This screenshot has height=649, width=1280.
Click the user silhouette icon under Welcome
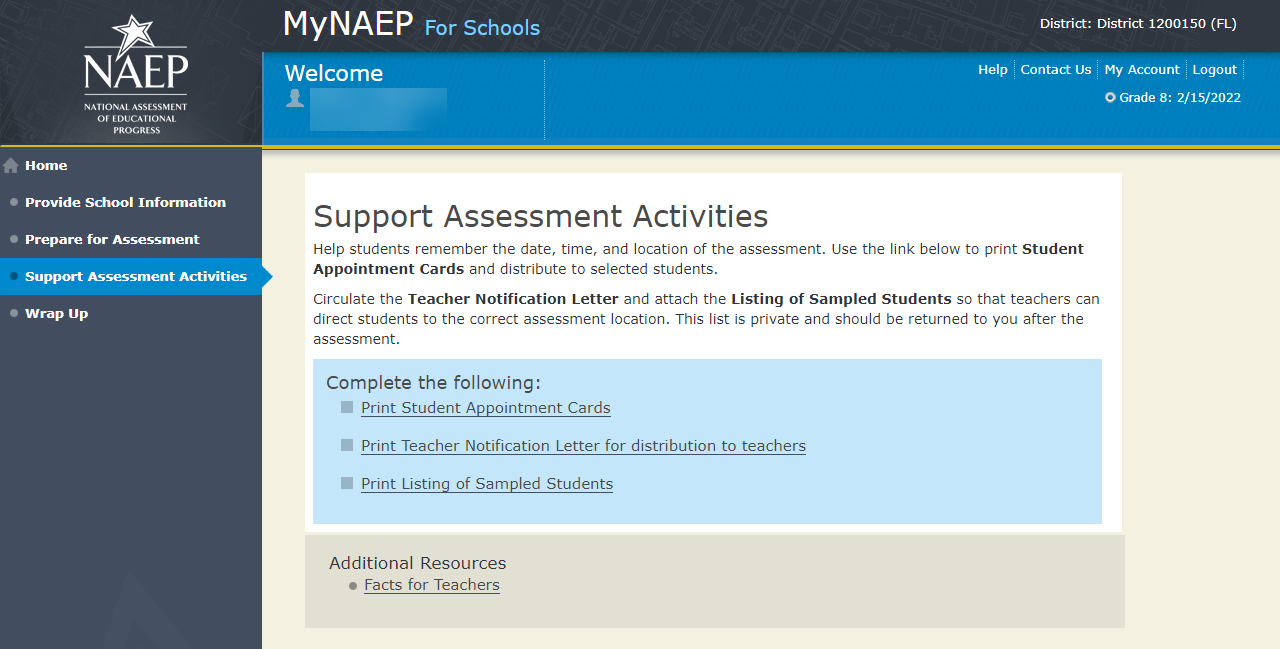click(294, 98)
